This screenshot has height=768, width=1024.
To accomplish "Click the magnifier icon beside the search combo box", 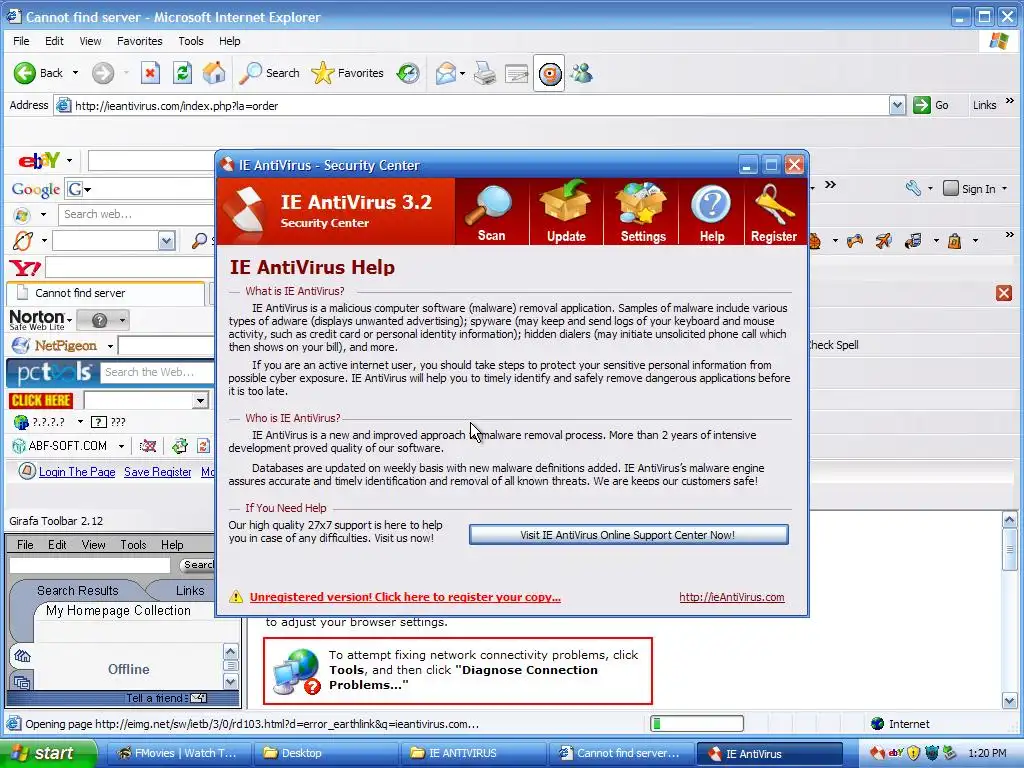I will pyautogui.click(x=199, y=241).
